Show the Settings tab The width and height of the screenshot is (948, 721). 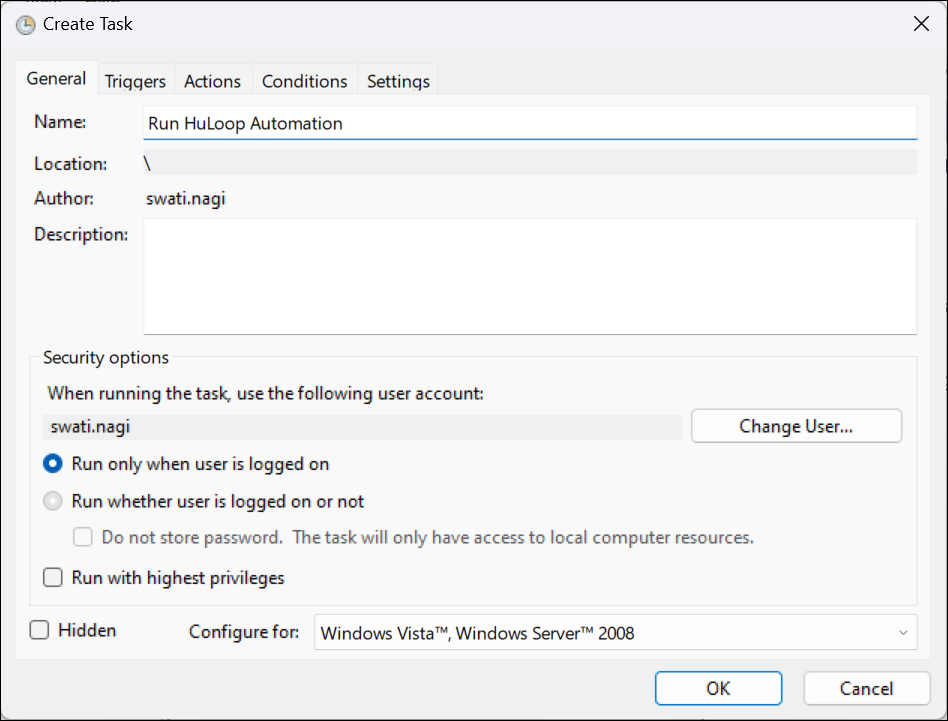(398, 81)
